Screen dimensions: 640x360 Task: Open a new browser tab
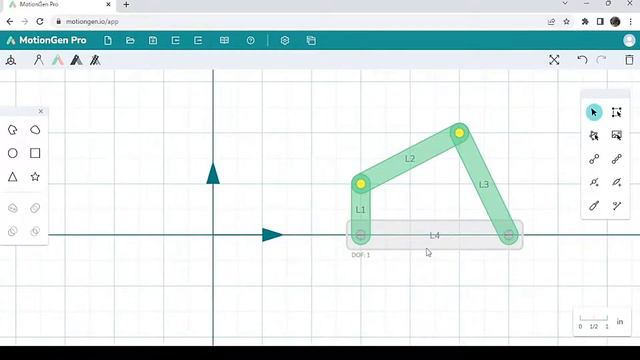point(126,4)
